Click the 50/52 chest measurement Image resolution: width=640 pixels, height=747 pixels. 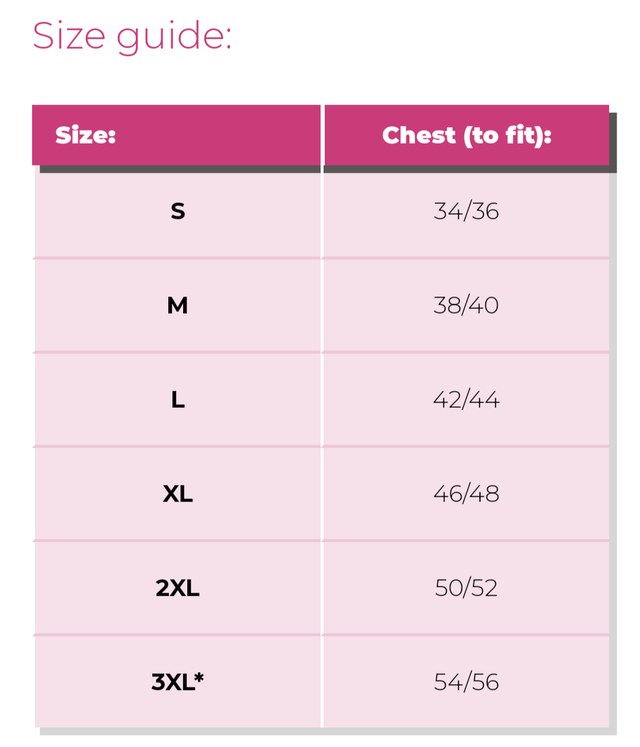coord(466,588)
